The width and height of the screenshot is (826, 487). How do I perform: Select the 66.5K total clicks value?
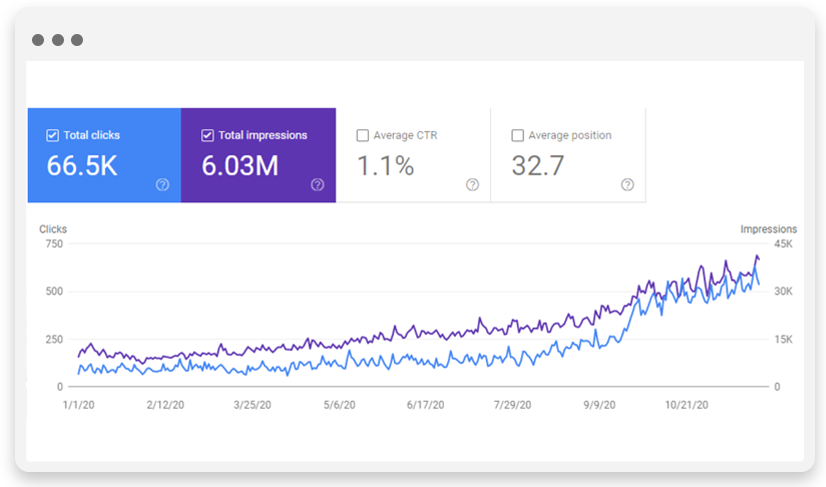pos(82,166)
